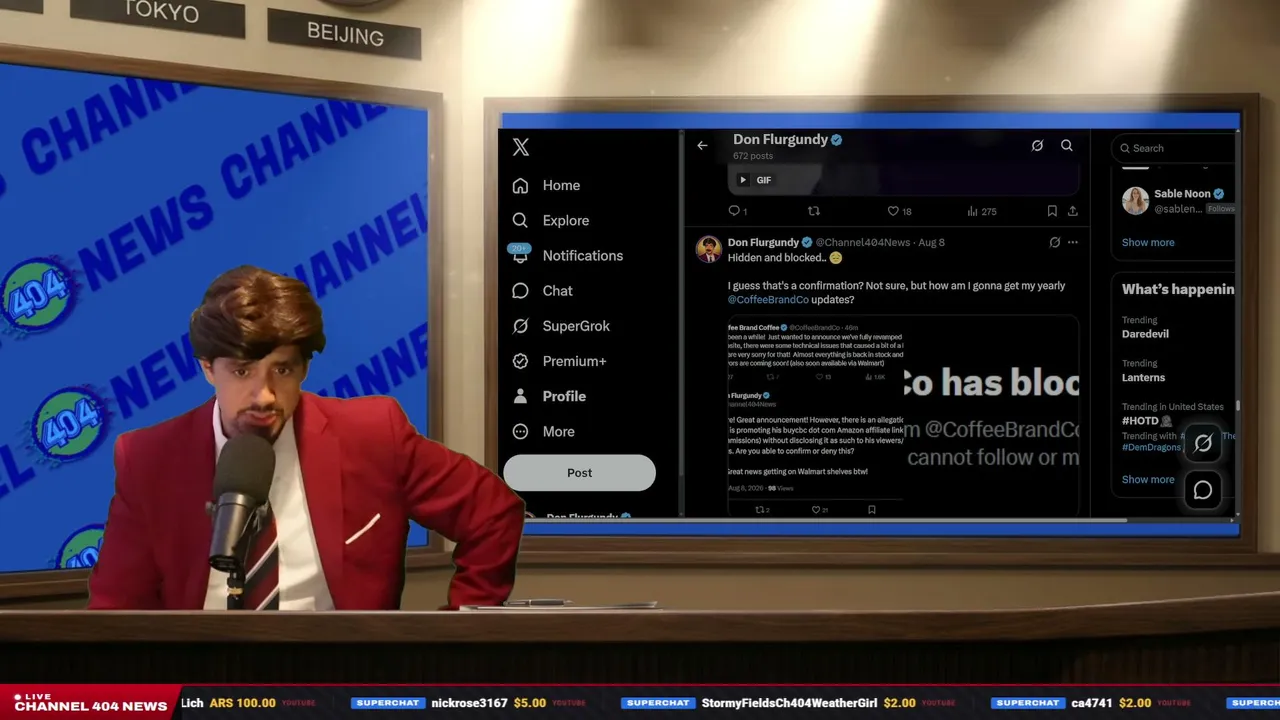Open the @Channel404News handle link
1280x720 pixels.
coord(863,242)
